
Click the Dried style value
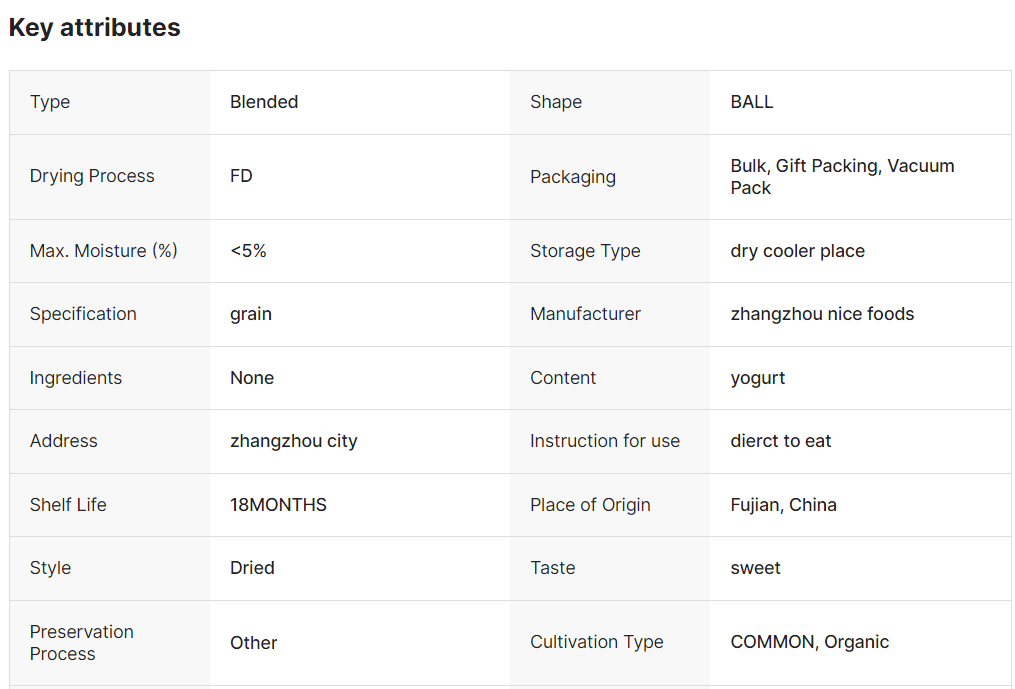pyautogui.click(x=252, y=568)
